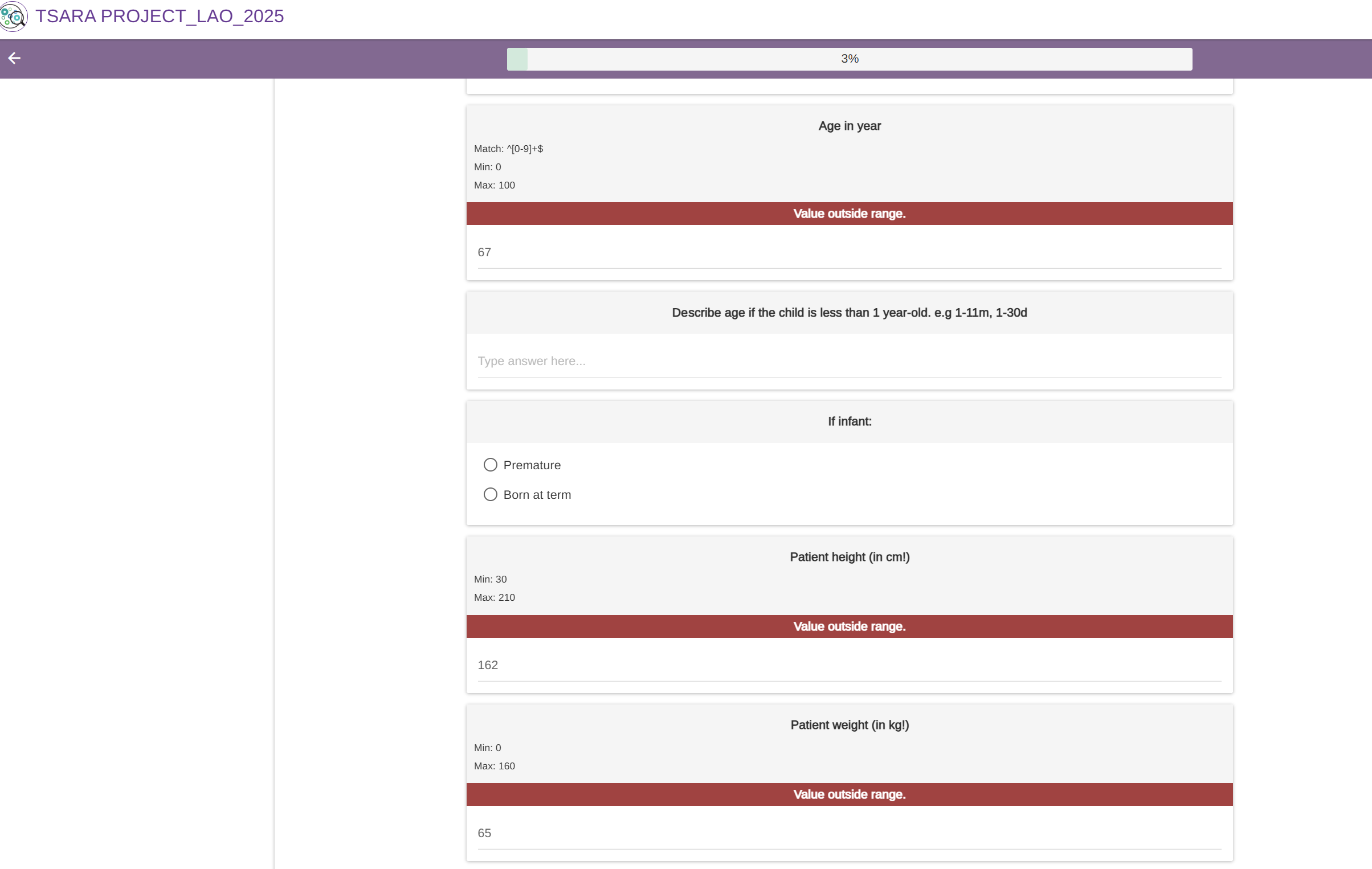Screen dimensions: 1372x869
Task: Focus the Patient height input field
Action: 849,665
